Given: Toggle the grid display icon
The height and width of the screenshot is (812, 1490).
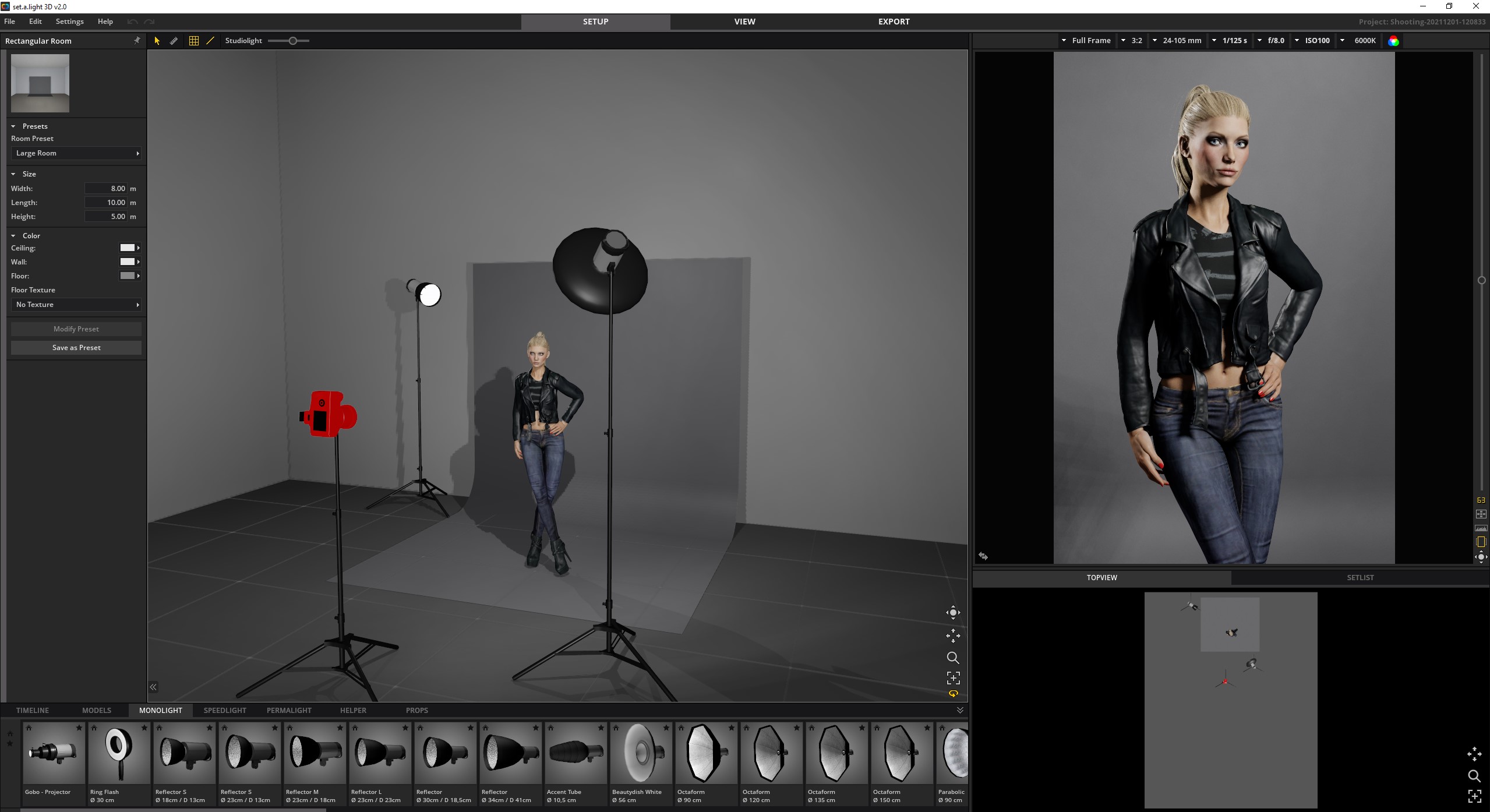Looking at the screenshot, I should click(194, 41).
